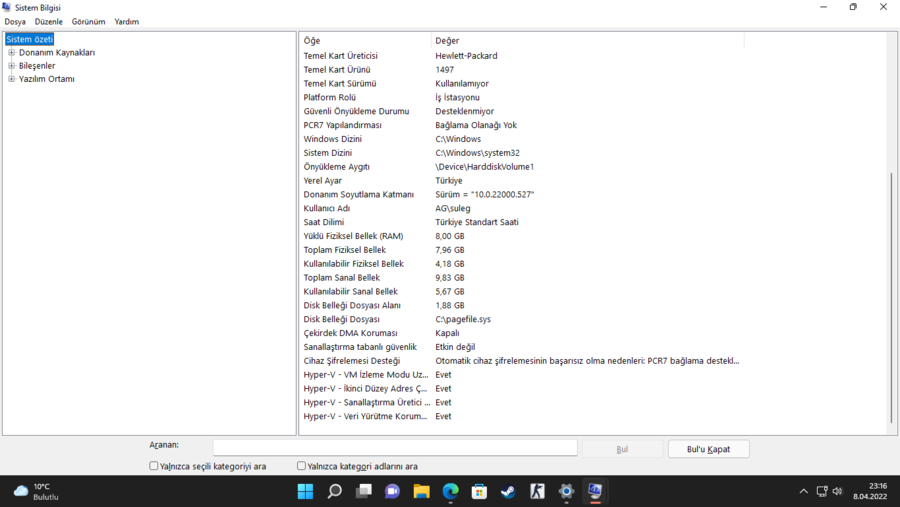Expand Bileşenler tree node
The image size is (900, 507).
click(11, 65)
